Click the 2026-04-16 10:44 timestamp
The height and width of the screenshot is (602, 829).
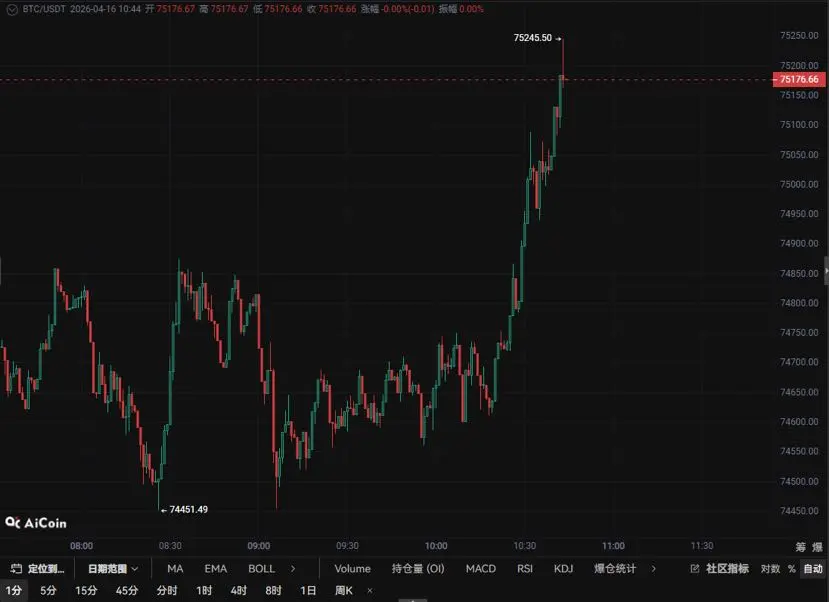tap(105, 9)
